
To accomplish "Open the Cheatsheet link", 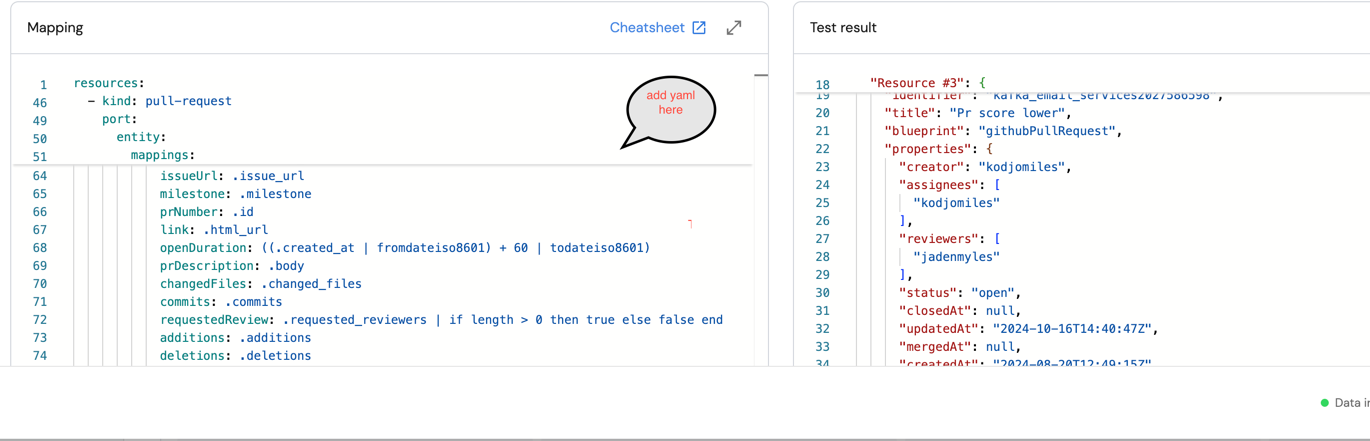I will 647,28.
